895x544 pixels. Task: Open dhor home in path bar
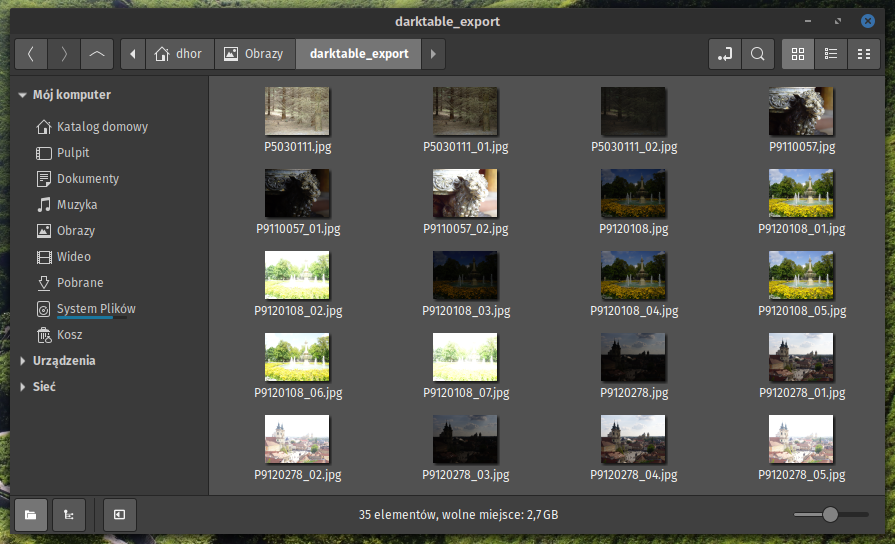click(180, 54)
